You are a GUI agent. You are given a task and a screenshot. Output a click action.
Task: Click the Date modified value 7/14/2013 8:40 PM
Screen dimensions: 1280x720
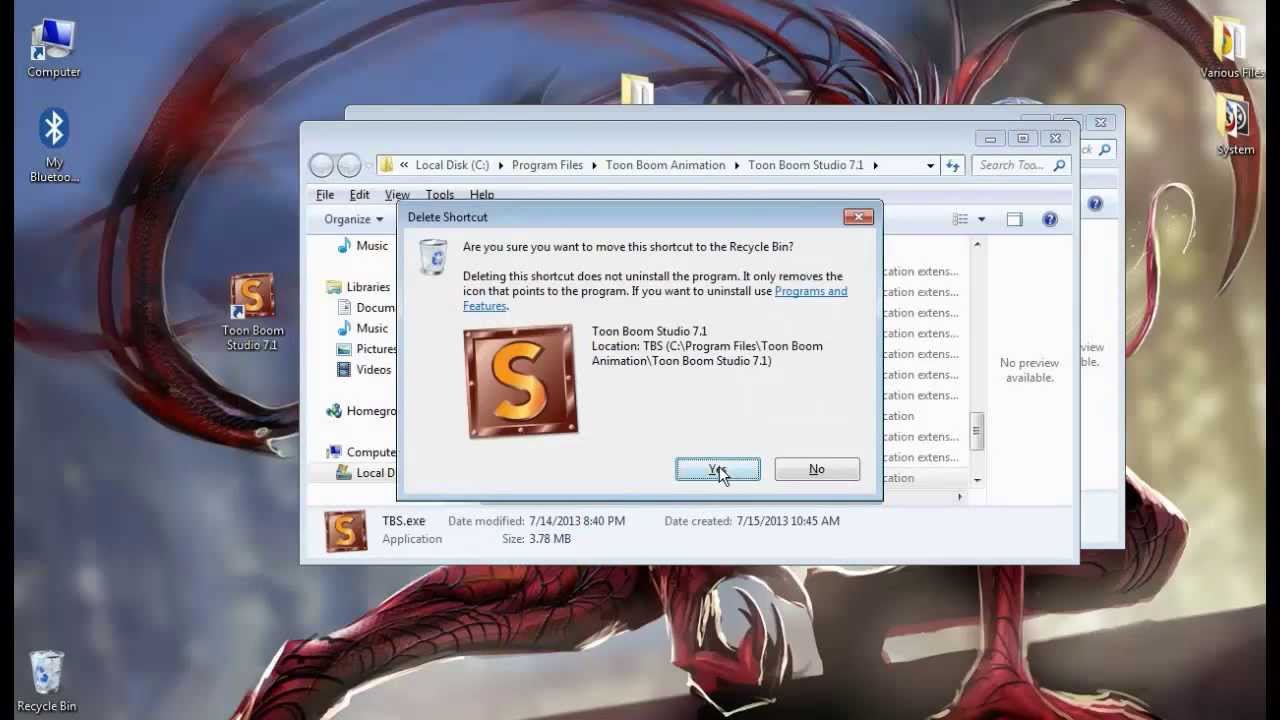click(x=577, y=521)
